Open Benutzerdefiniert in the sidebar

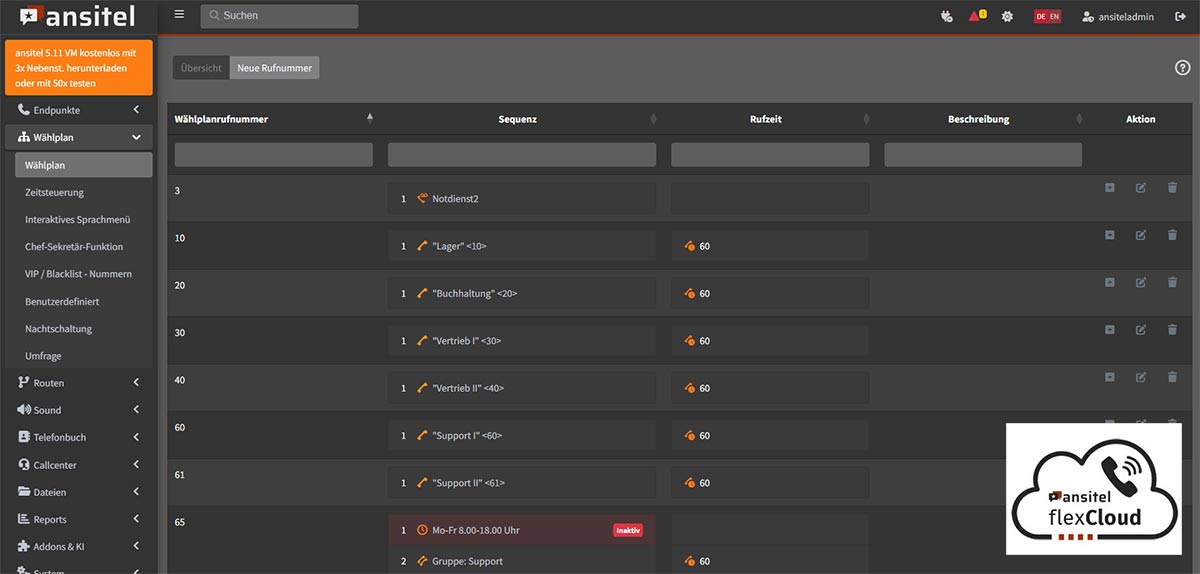tap(84, 301)
